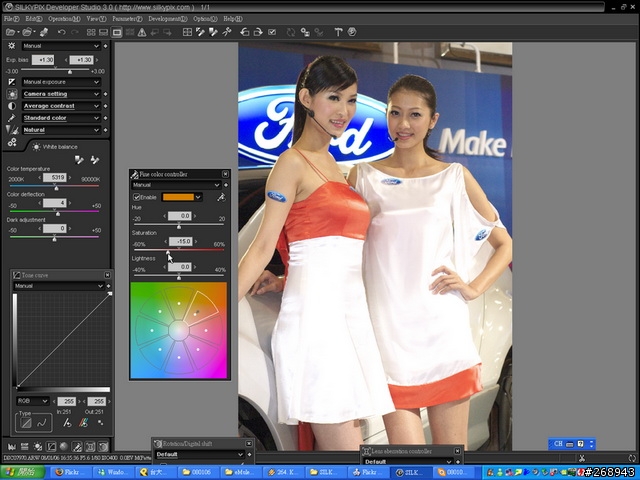
Task: Pick gray balance tool under White balance
Action: 79,160
